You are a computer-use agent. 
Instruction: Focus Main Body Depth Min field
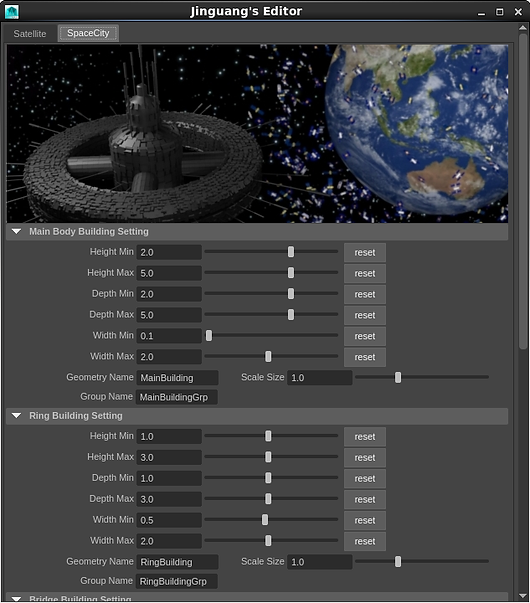(x=169, y=294)
